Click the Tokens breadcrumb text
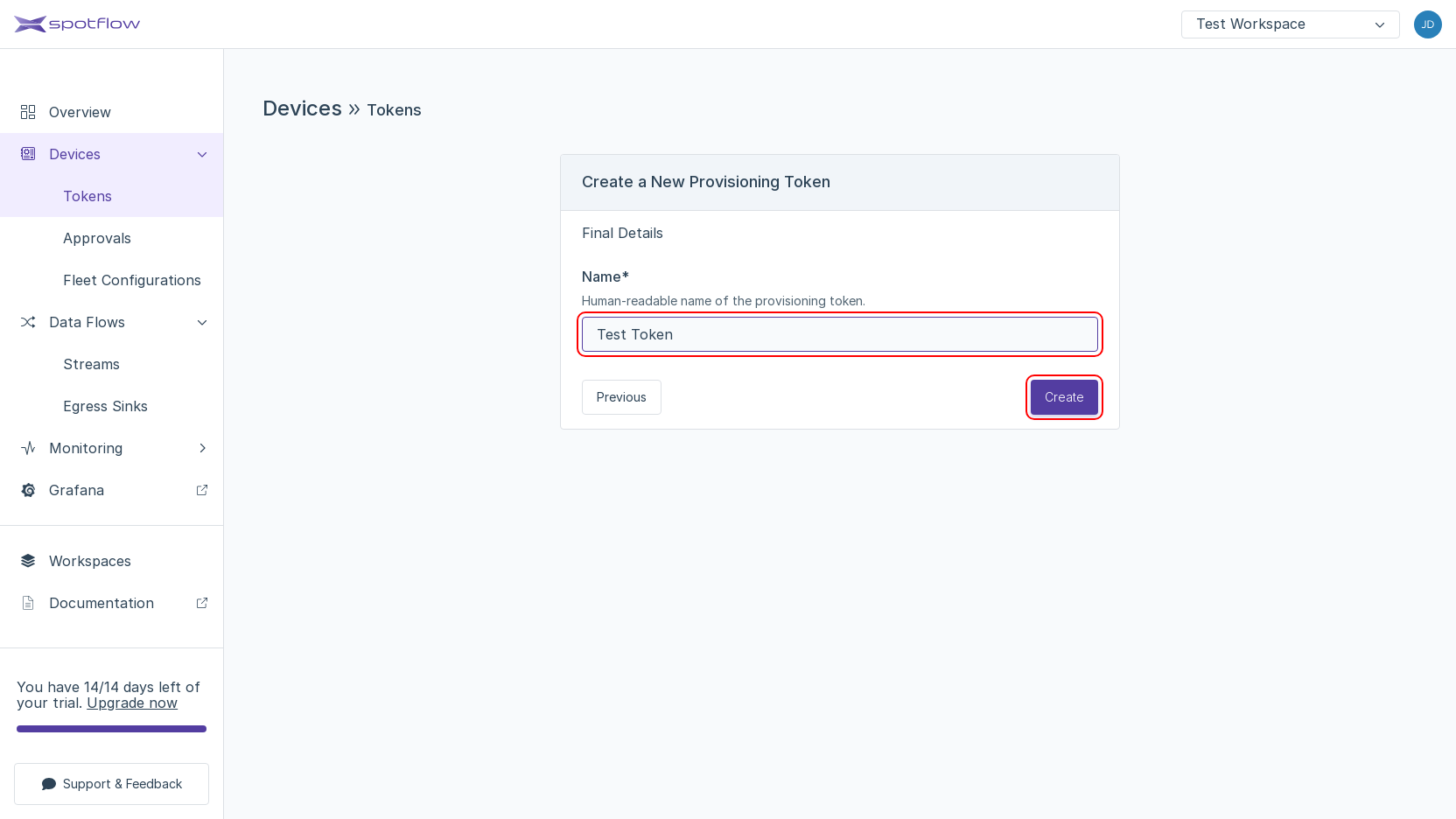 [394, 110]
